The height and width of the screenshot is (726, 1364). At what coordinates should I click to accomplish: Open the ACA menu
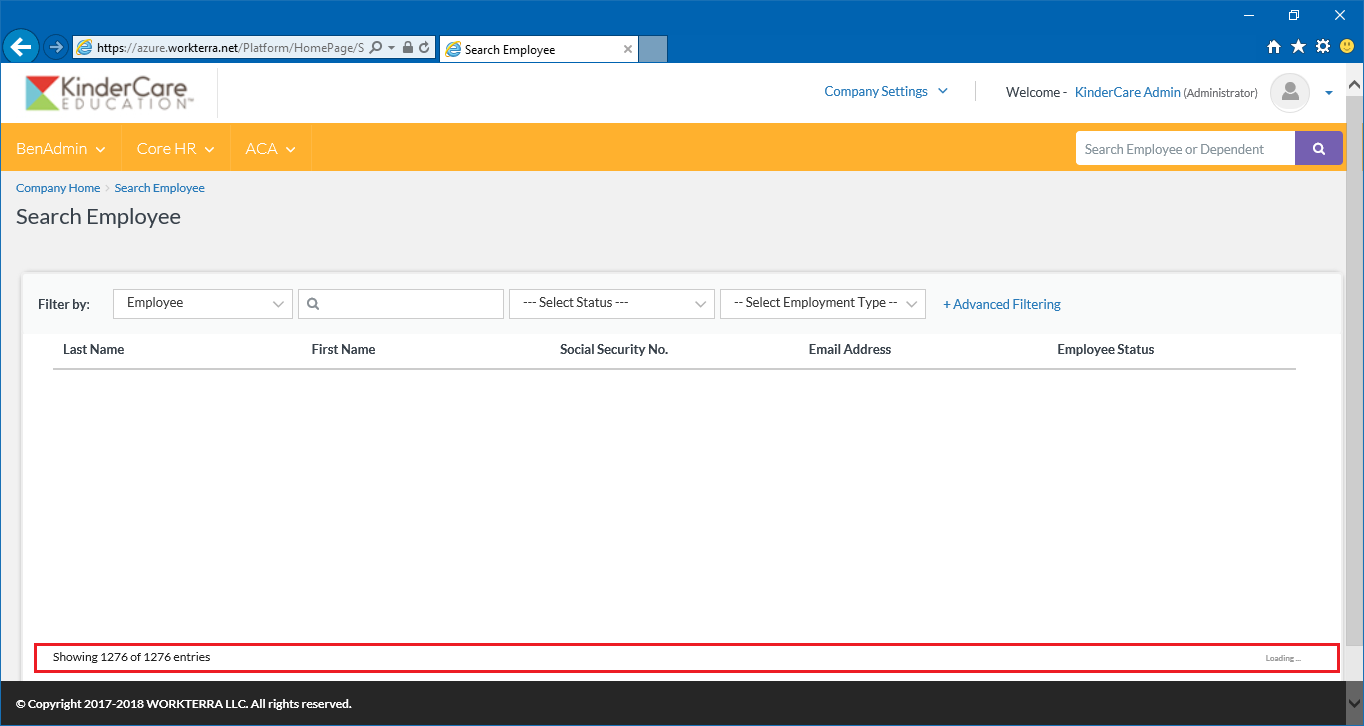click(x=270, y=149)
